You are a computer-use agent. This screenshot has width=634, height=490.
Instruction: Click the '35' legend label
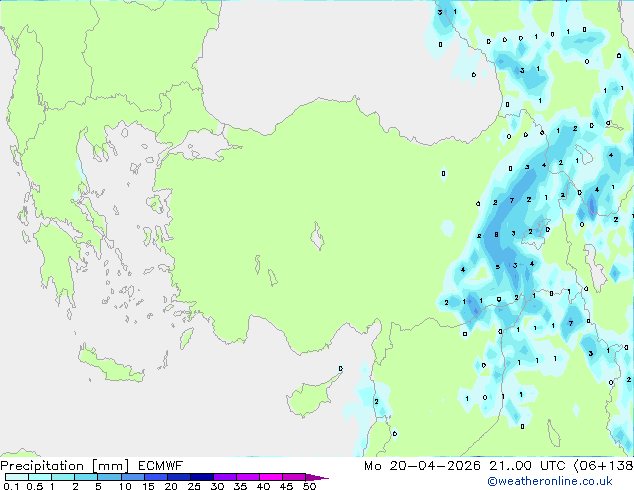point(240,486)
